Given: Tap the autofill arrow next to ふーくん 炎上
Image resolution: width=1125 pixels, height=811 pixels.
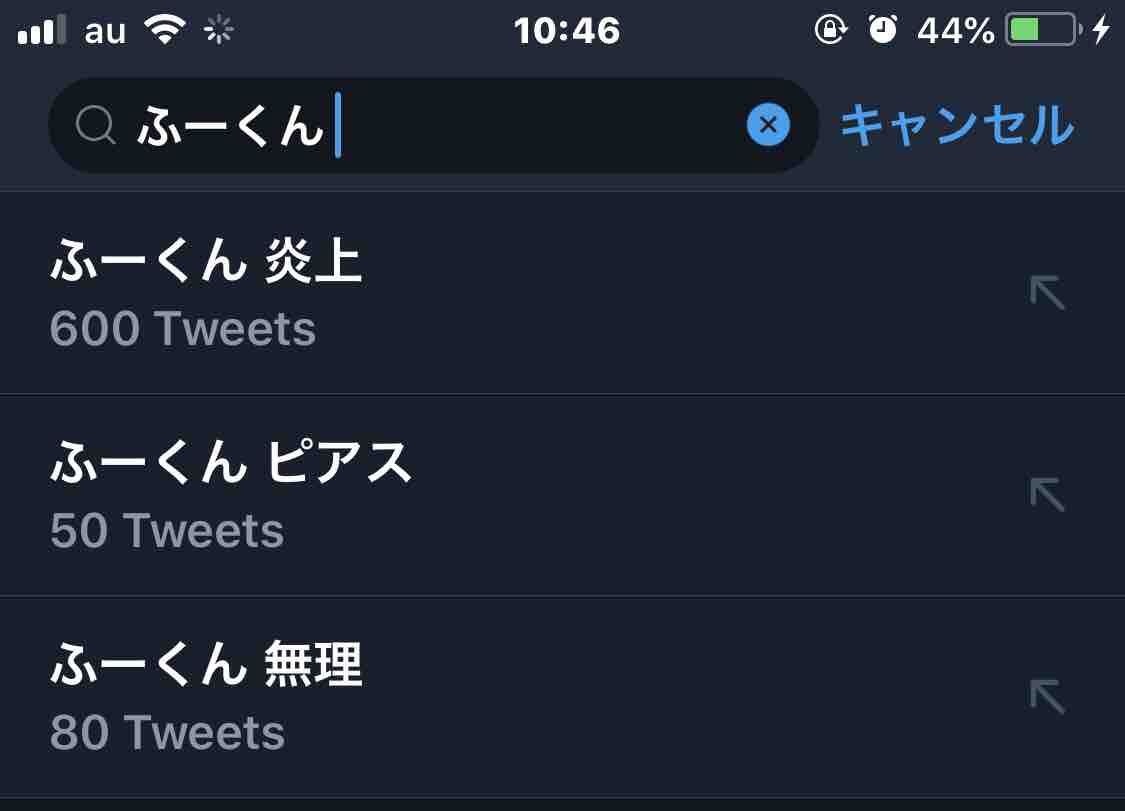Looking at the screenshot, I should [x=1047, y=293].
